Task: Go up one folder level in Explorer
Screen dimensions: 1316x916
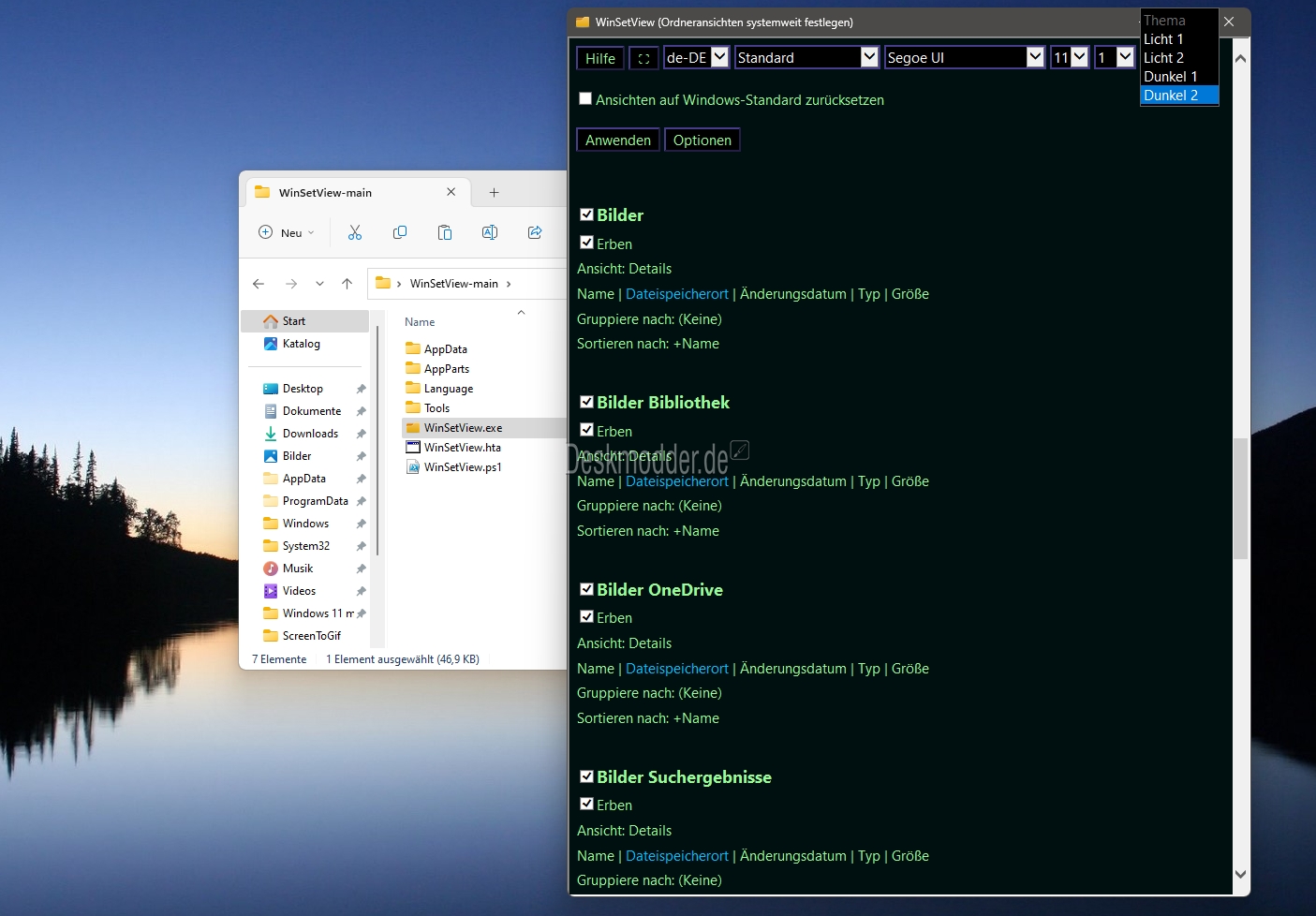Action: 347,284
